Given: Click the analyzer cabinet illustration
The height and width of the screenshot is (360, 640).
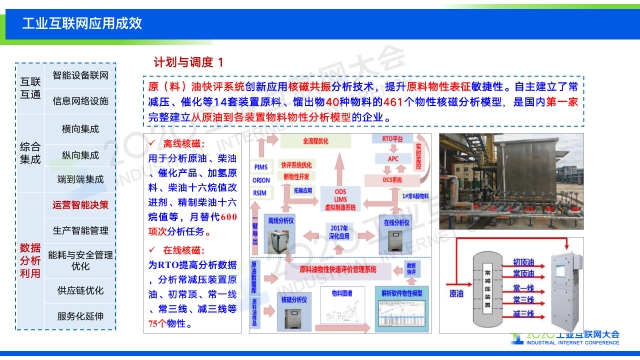Looking at the screenshot, I should click(x=566, y=292).
